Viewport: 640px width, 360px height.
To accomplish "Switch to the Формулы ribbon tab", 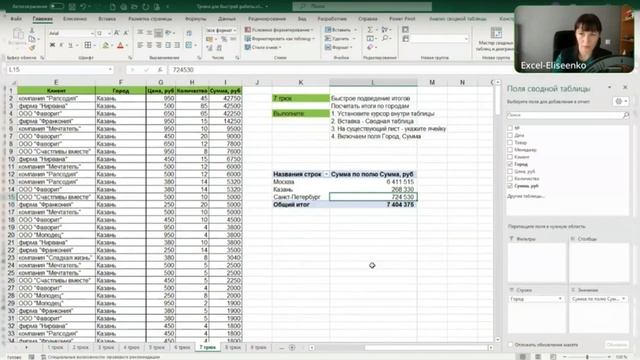I will pyautogui.click(x=196, y=19).
